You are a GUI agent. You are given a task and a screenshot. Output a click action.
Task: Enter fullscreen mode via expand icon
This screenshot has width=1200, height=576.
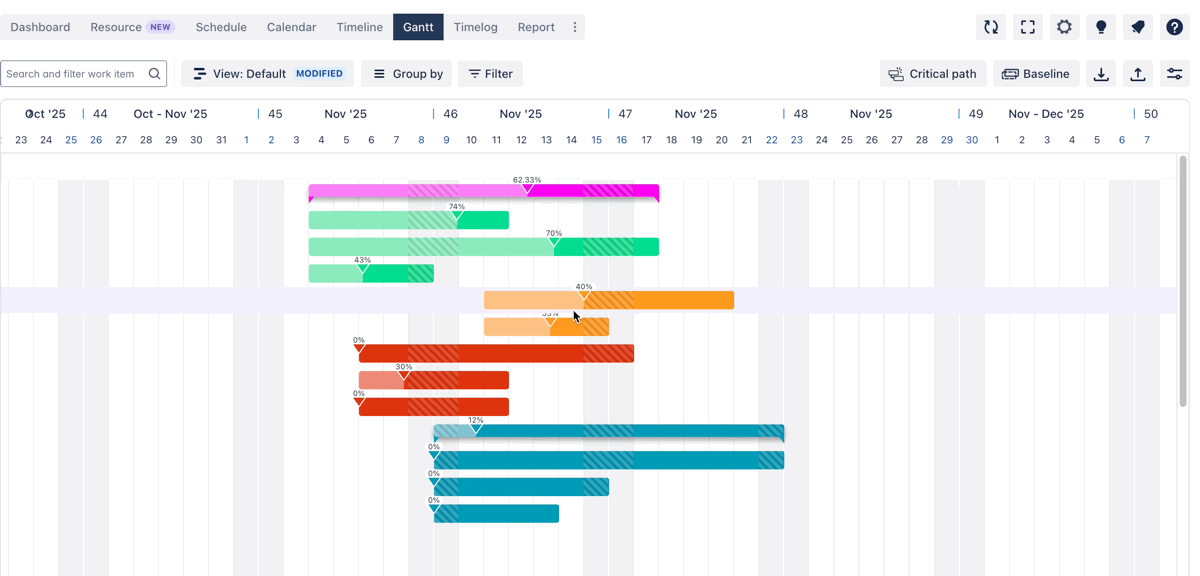coord(1028,27)
